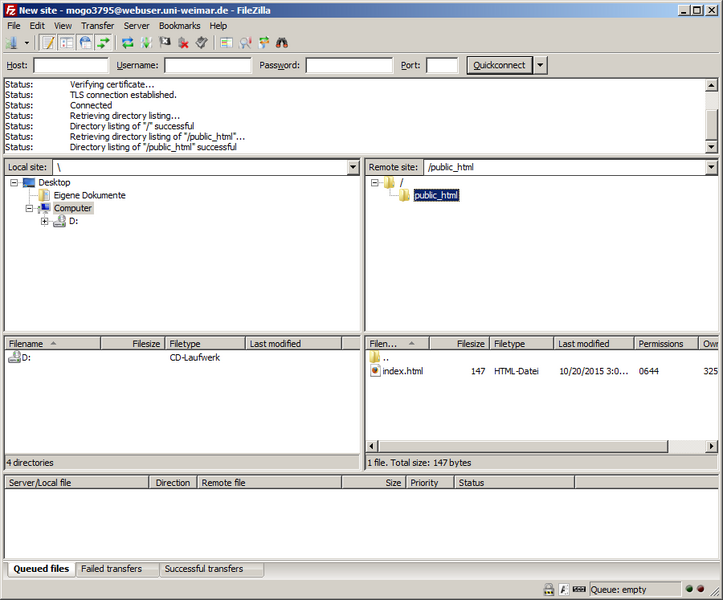
Task: Switch to Queued files tab
Action: tap(41, 569)
